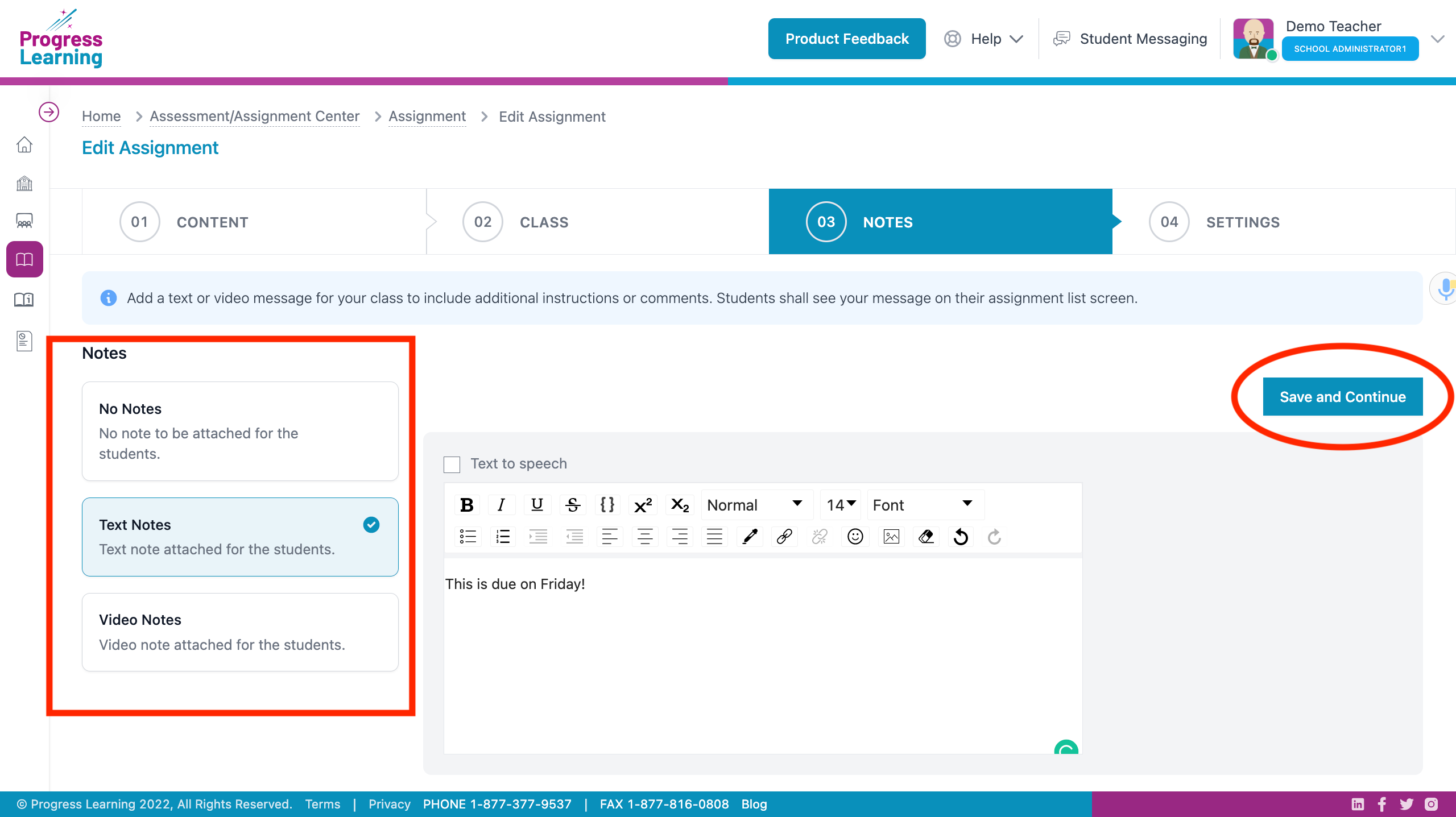Open the font size 14 dropdown

pos(841,505)
